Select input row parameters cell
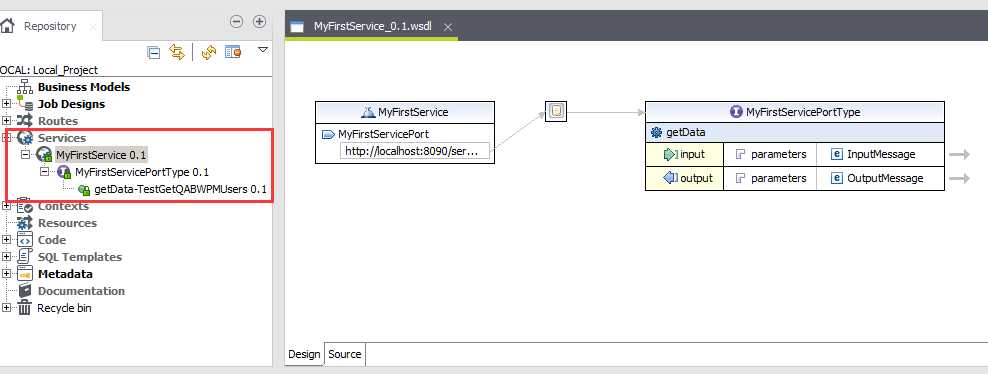This screenshot has width=988, height=374. tap(770, 154)
